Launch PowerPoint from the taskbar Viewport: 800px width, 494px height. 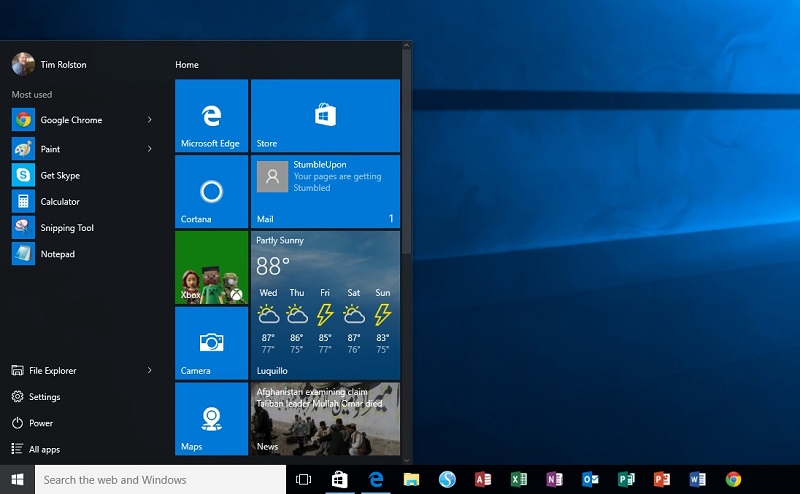[x=662, y=480]
